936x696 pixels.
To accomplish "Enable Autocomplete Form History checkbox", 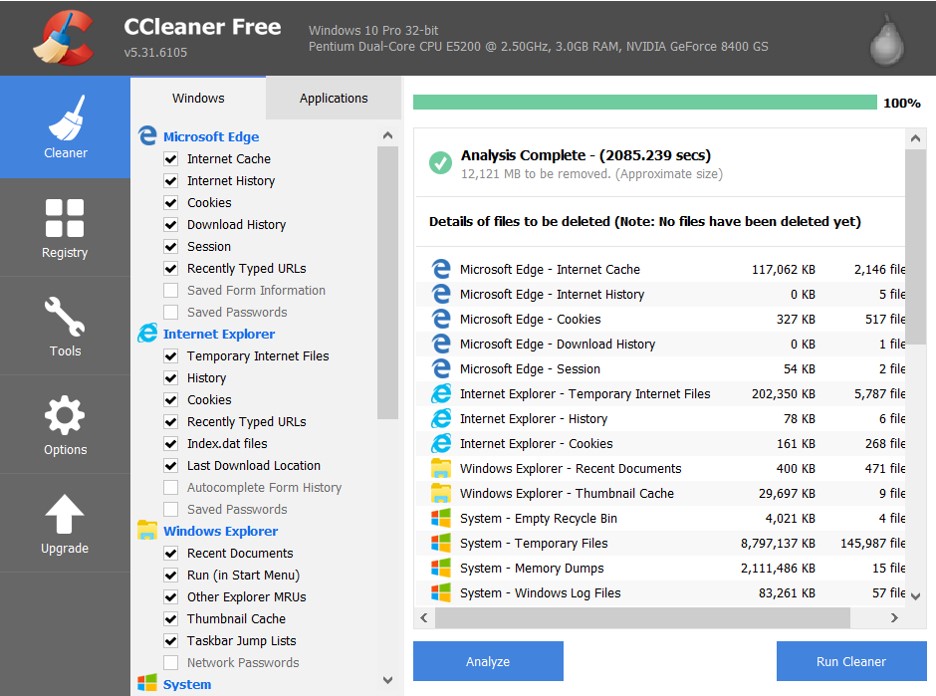I will coord(171,488).
